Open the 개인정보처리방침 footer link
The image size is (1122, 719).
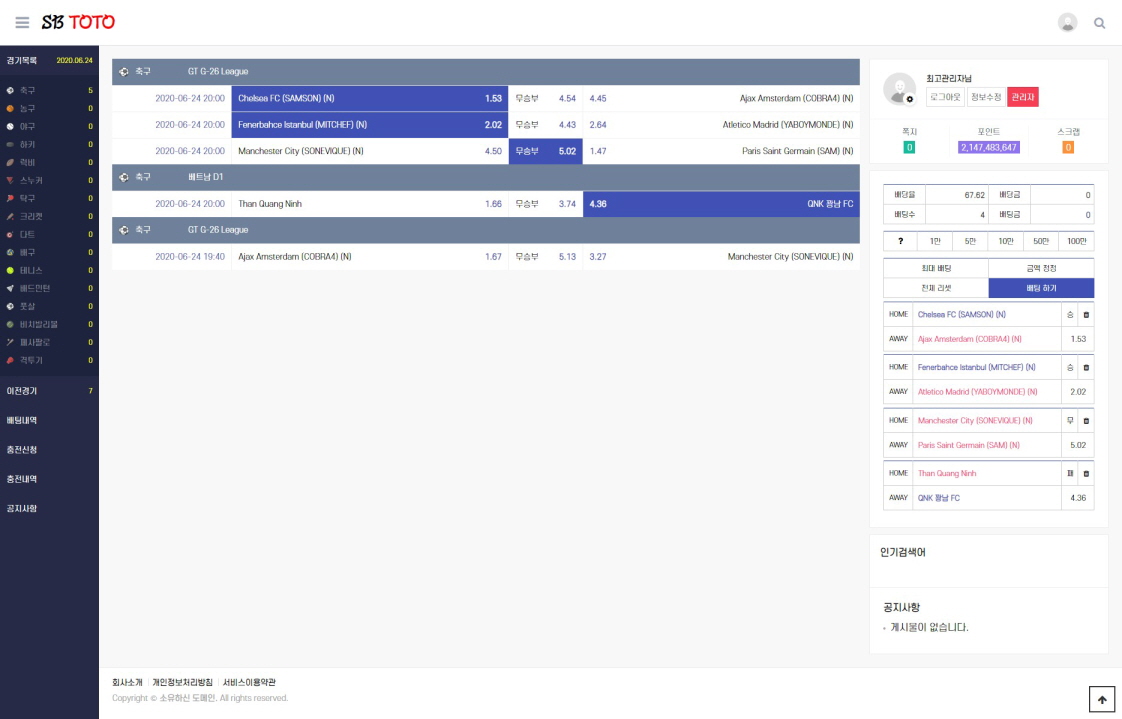click(x=182, y=683)
